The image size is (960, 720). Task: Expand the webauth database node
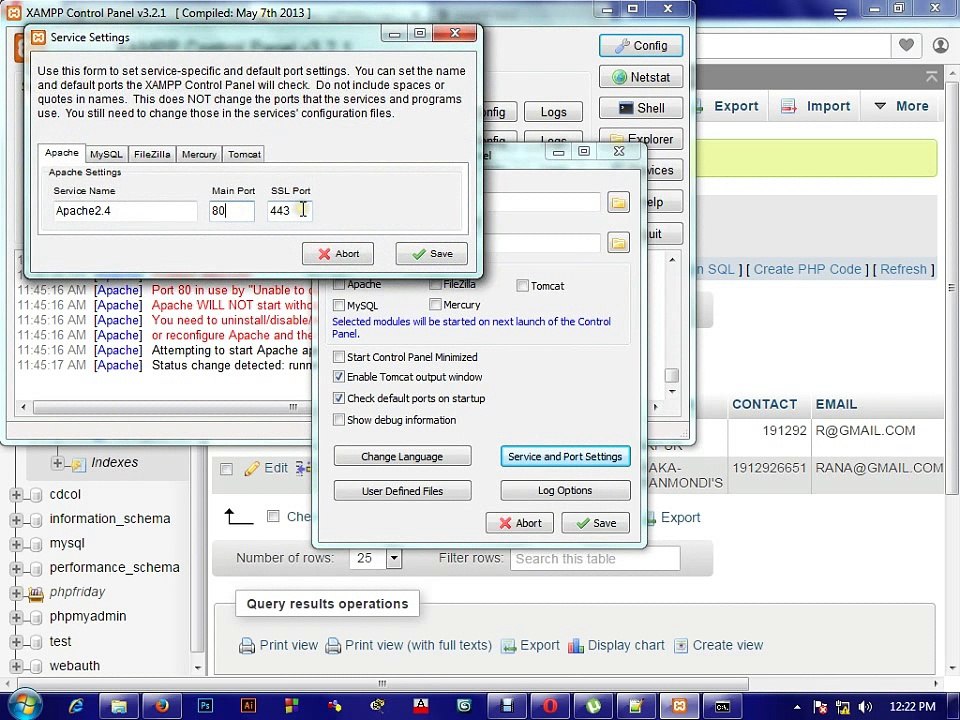click(x=16, y=666)
